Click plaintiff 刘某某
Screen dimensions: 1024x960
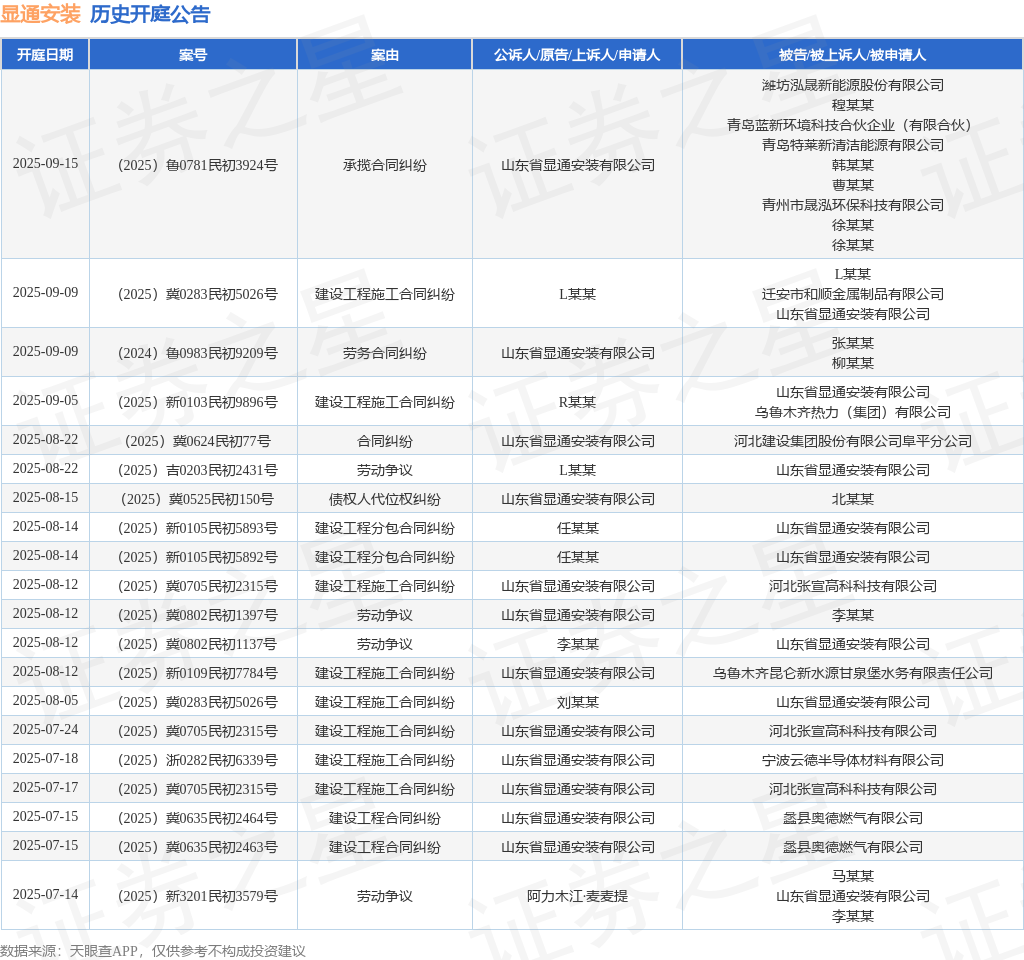(x=577, y=703)
